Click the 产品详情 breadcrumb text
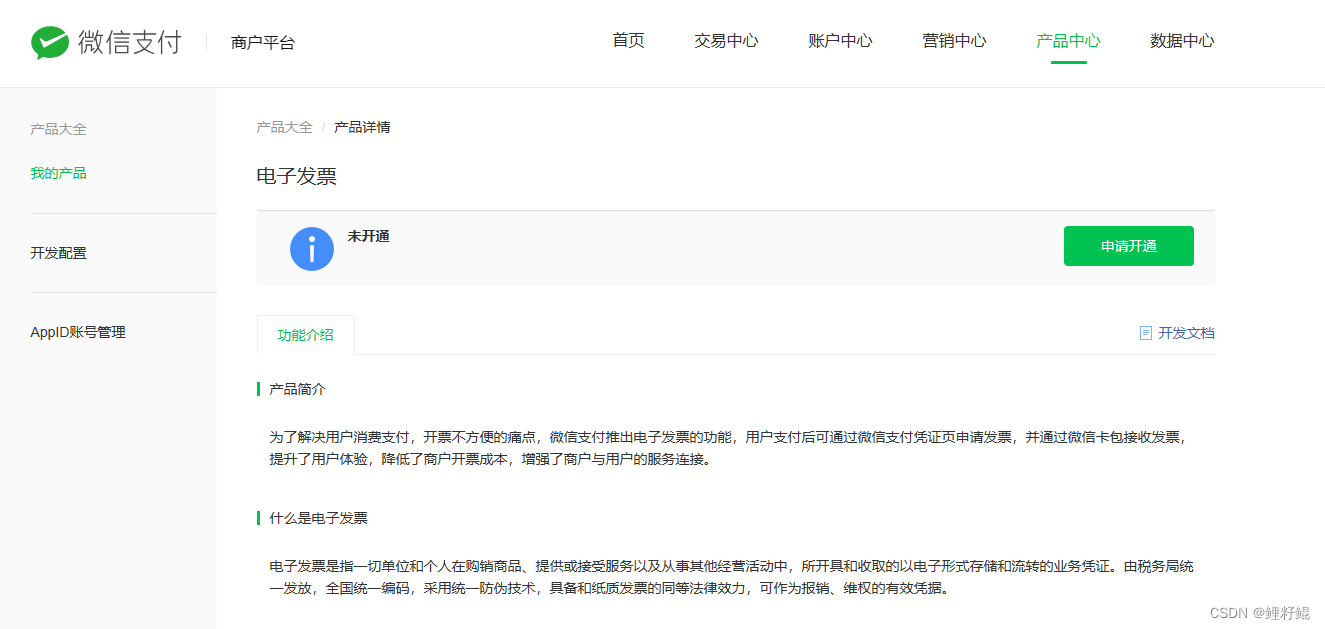Screen dimensions: 1325x629 [x=362, y=127]
